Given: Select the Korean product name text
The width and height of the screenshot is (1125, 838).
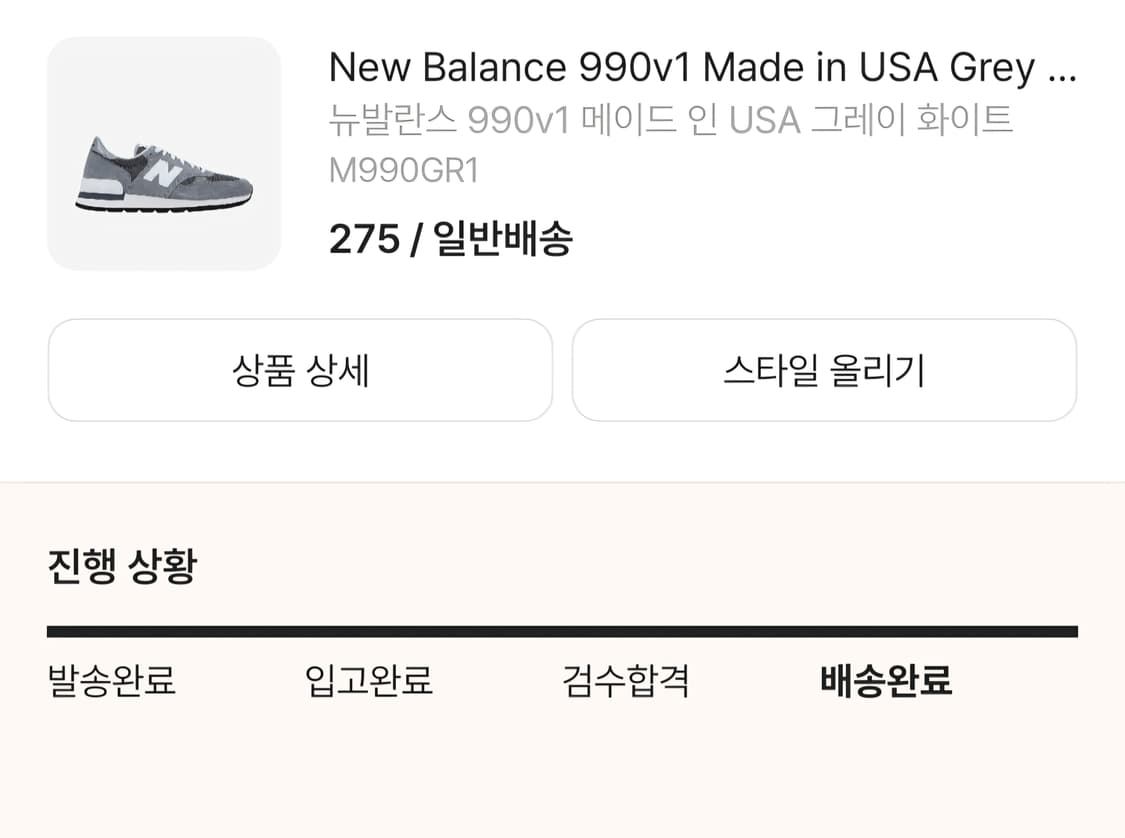Looking at the screenshot, I should tap(670, 120).
